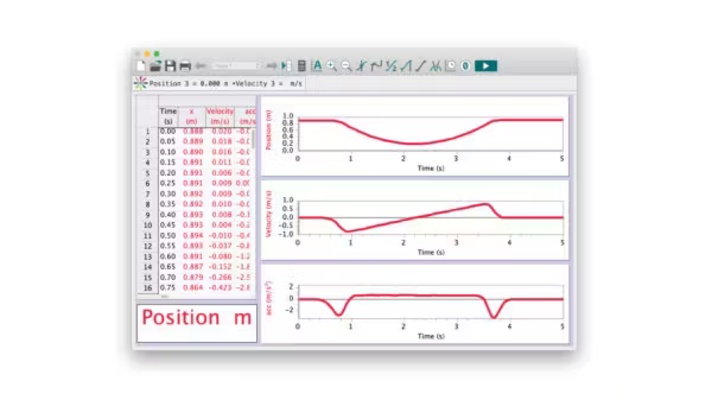The width and height of the screenshot is (712, 400).
Task: Go to previous page arrow
Action: [200, 66]
